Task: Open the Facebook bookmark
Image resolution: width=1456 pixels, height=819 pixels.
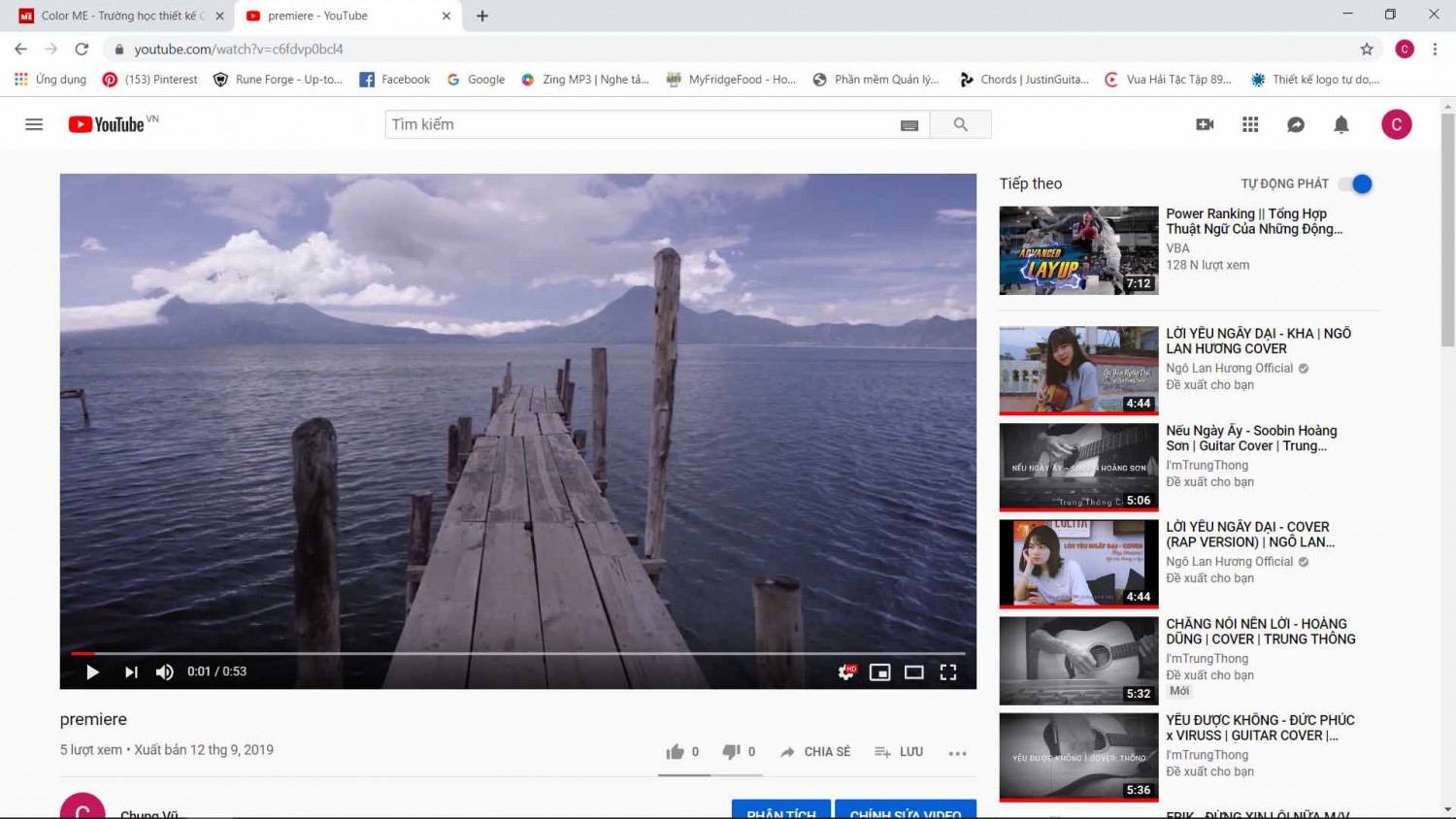Action: click(394, 80)
